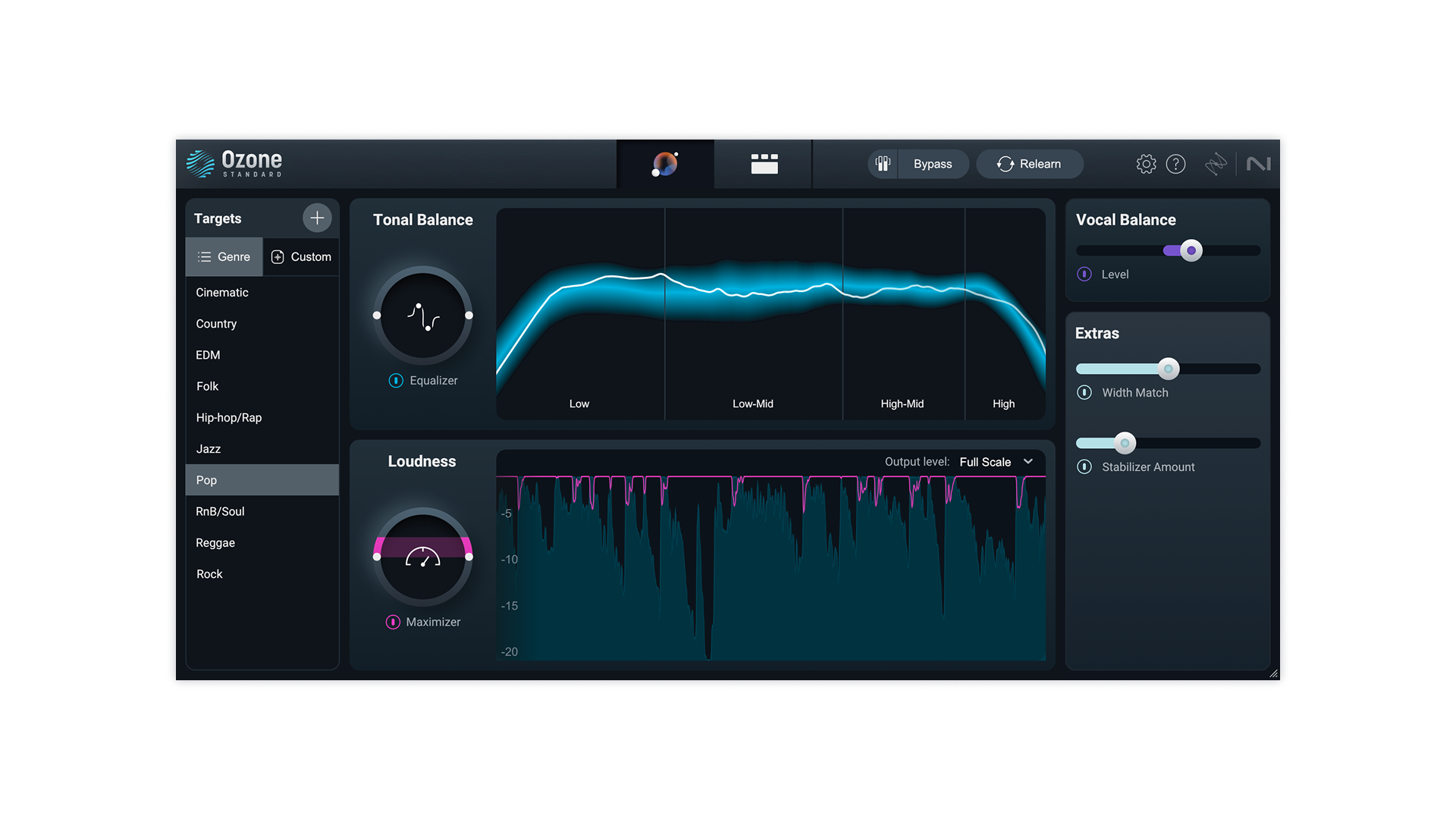Select the Cinematic genre target
This screenshot has height=819, width=1456.
tap(262, 293)
